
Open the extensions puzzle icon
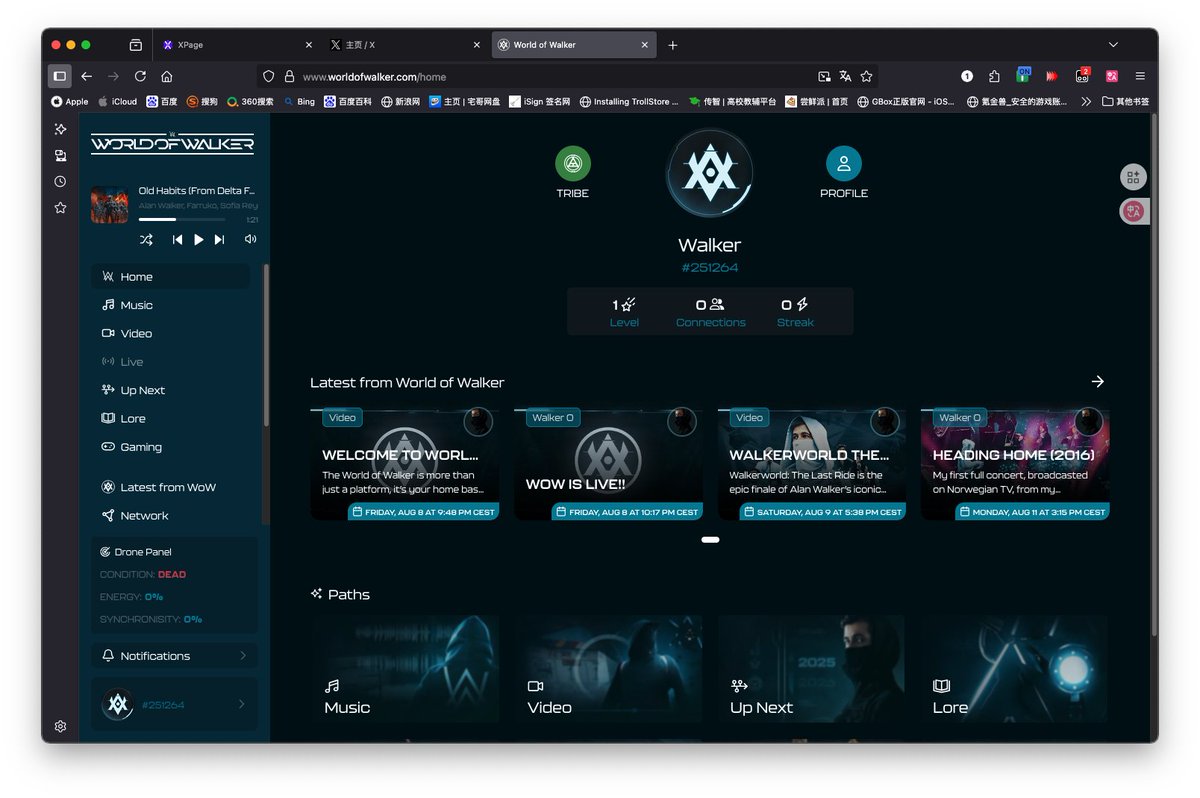tap(994, 76)
